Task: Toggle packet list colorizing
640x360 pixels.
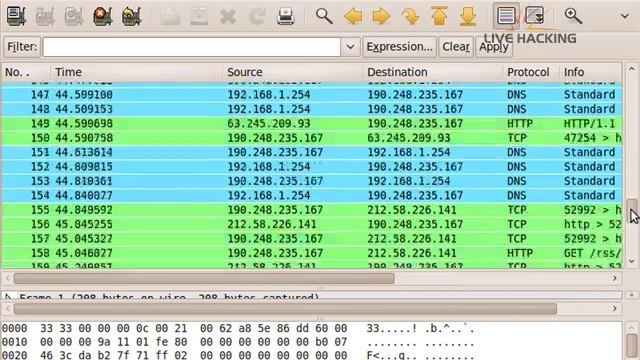Action: [x=506, y=16]
